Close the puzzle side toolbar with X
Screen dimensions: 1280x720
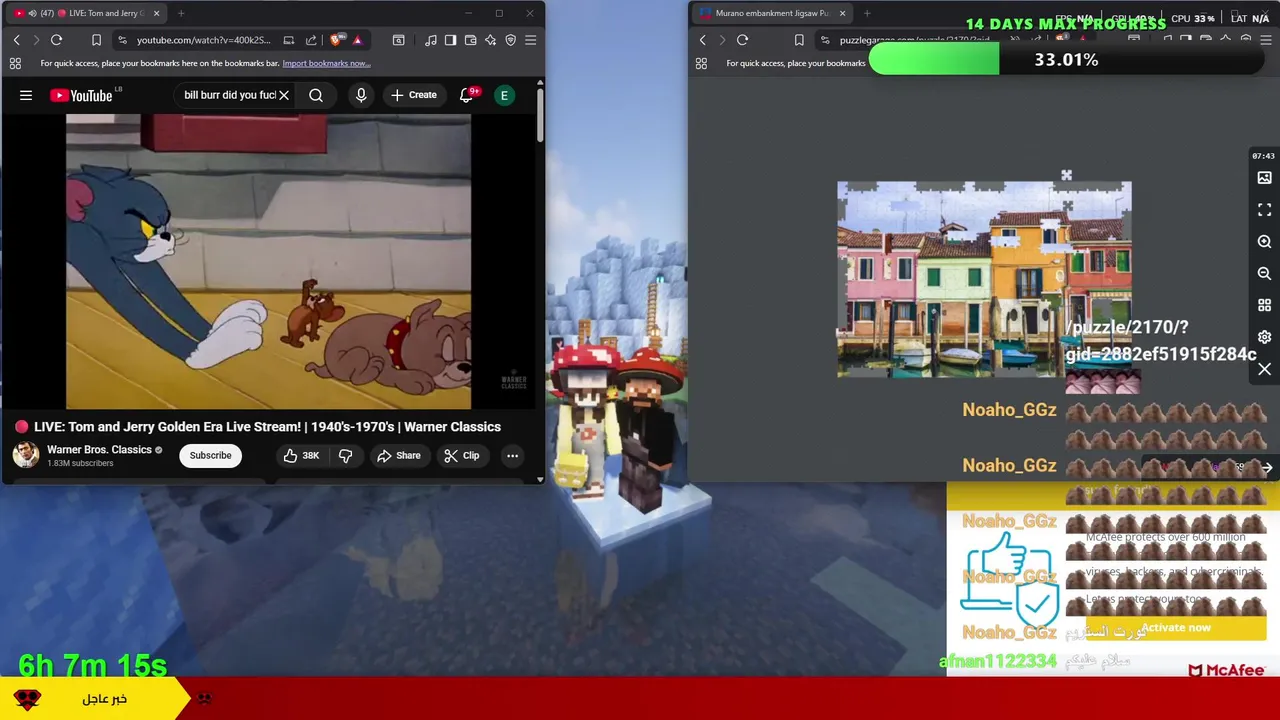pyautogui.click(x=1264, y=369)
